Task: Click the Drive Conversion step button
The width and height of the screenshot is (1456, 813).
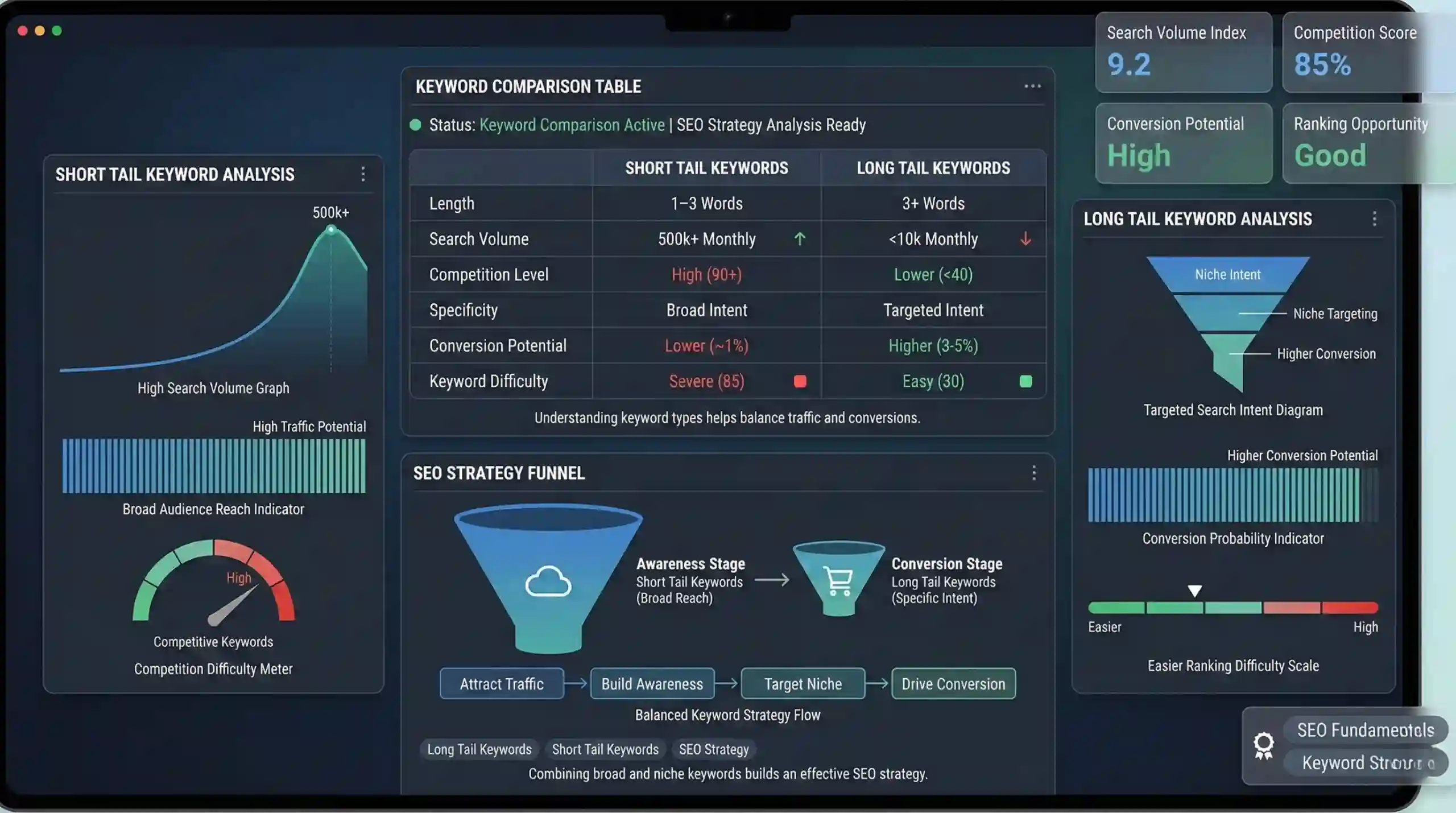Action: (953, 684)
